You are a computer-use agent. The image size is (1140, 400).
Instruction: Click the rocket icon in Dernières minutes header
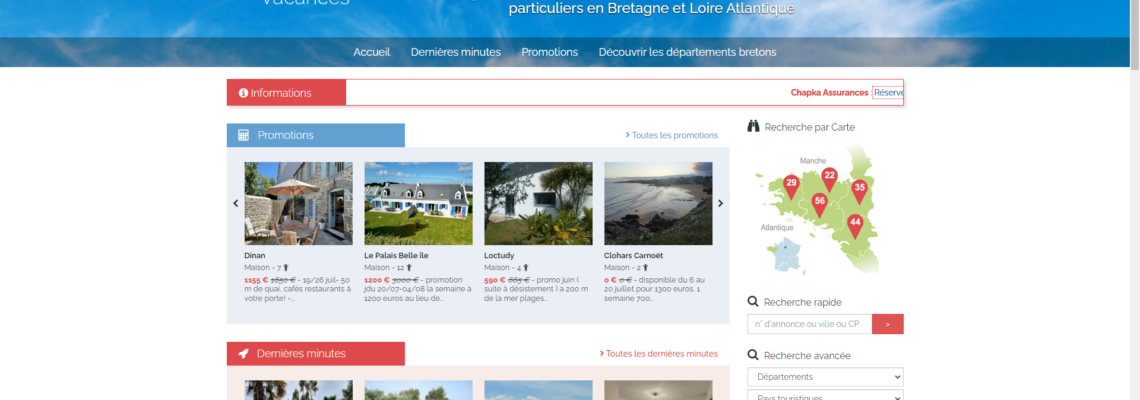(x=244, y=353)
